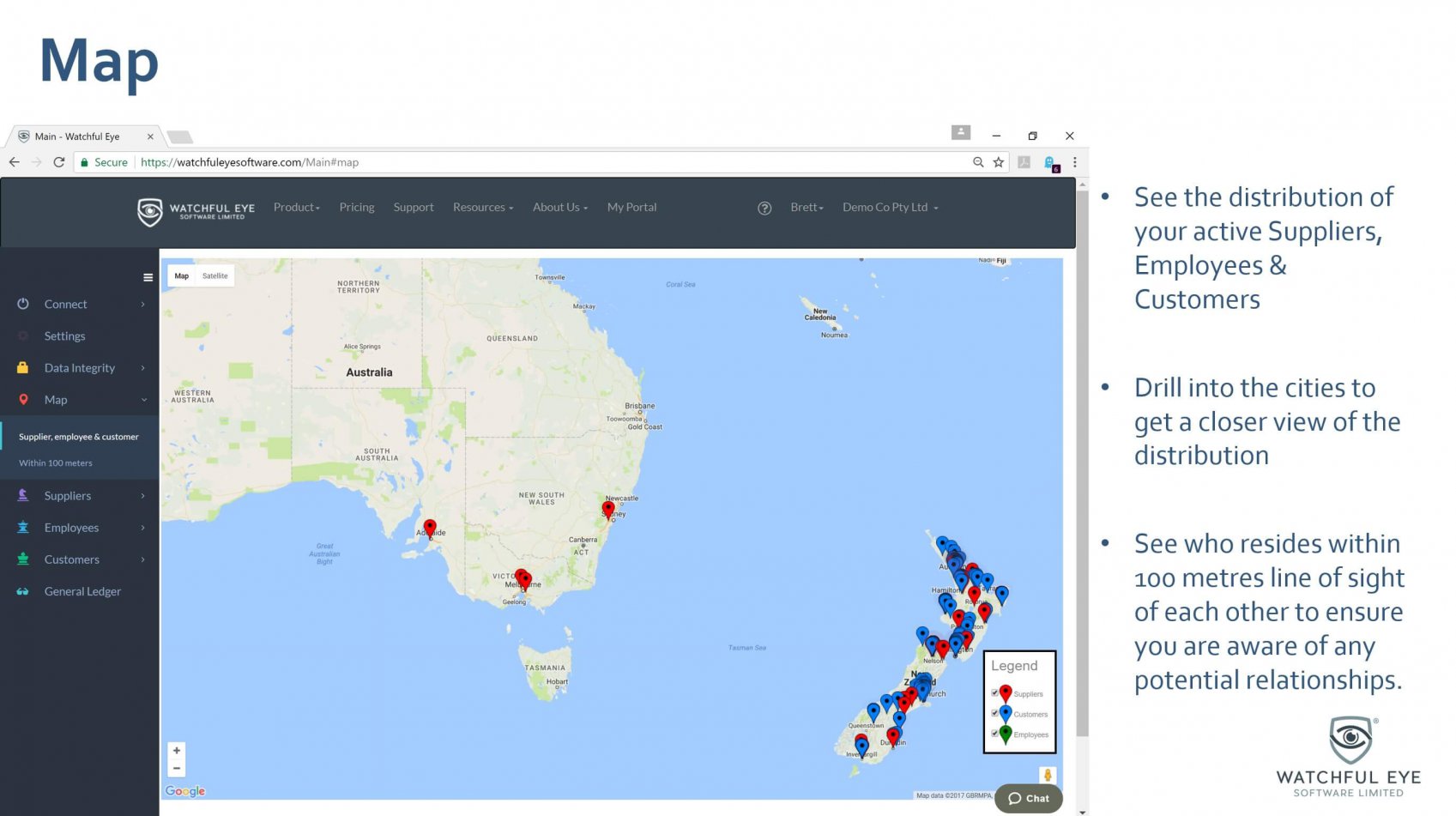Zoom in with the map plus button

click(x=177, y=751)
